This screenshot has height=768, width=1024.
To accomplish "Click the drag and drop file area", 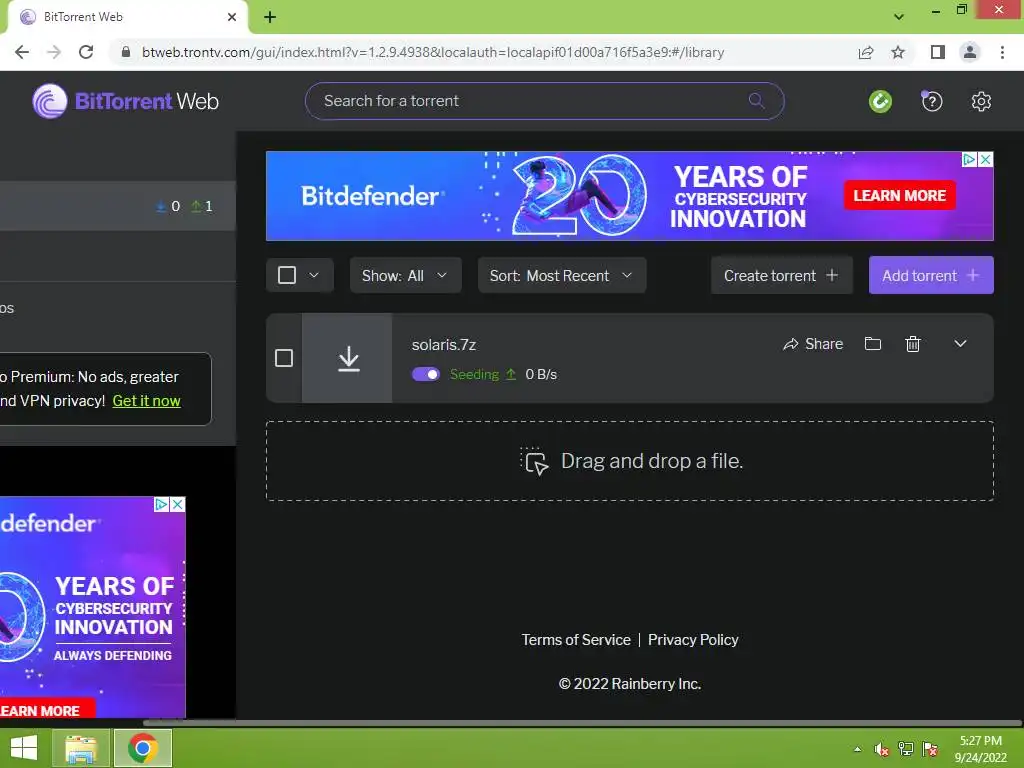I will tap(630, 461).
